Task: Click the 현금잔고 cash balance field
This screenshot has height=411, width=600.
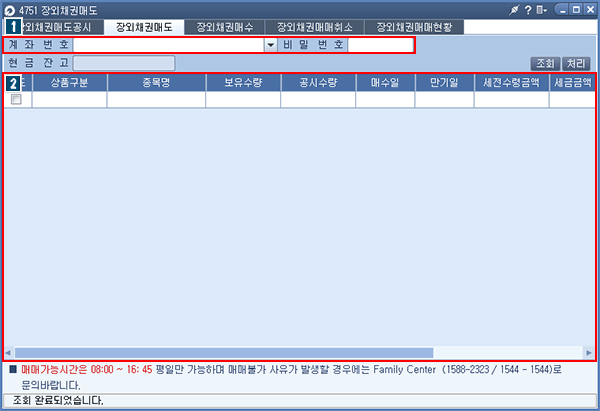Action: coord(124,63)
